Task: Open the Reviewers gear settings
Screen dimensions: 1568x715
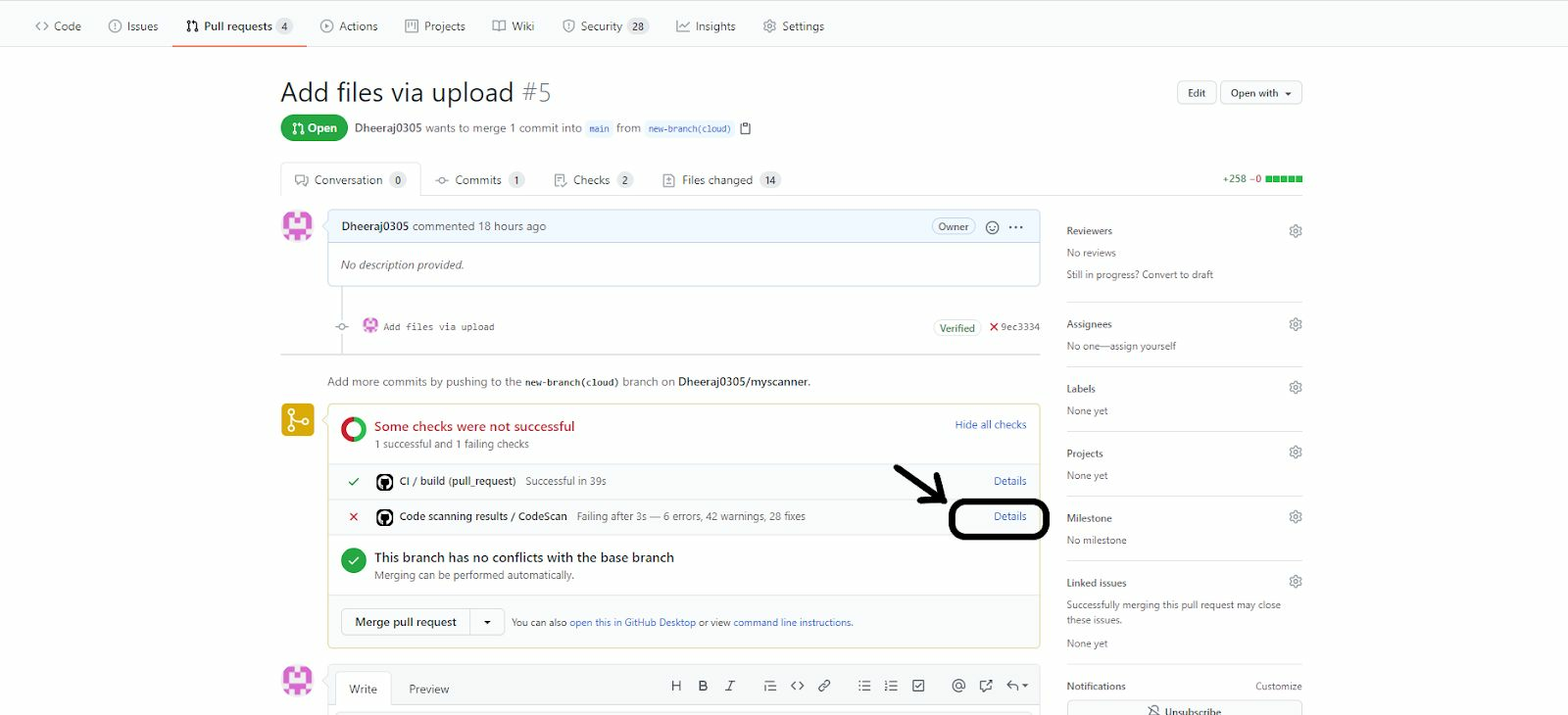Action: tap(1295, 231)
